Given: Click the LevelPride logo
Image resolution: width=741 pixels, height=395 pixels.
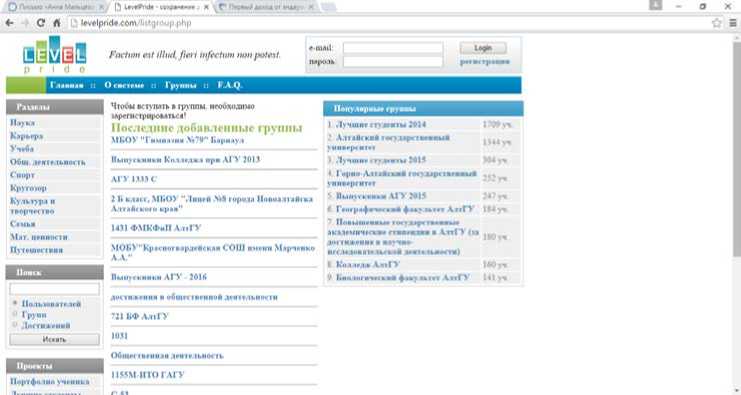Looking at the screenshot, I should (54, 55).
